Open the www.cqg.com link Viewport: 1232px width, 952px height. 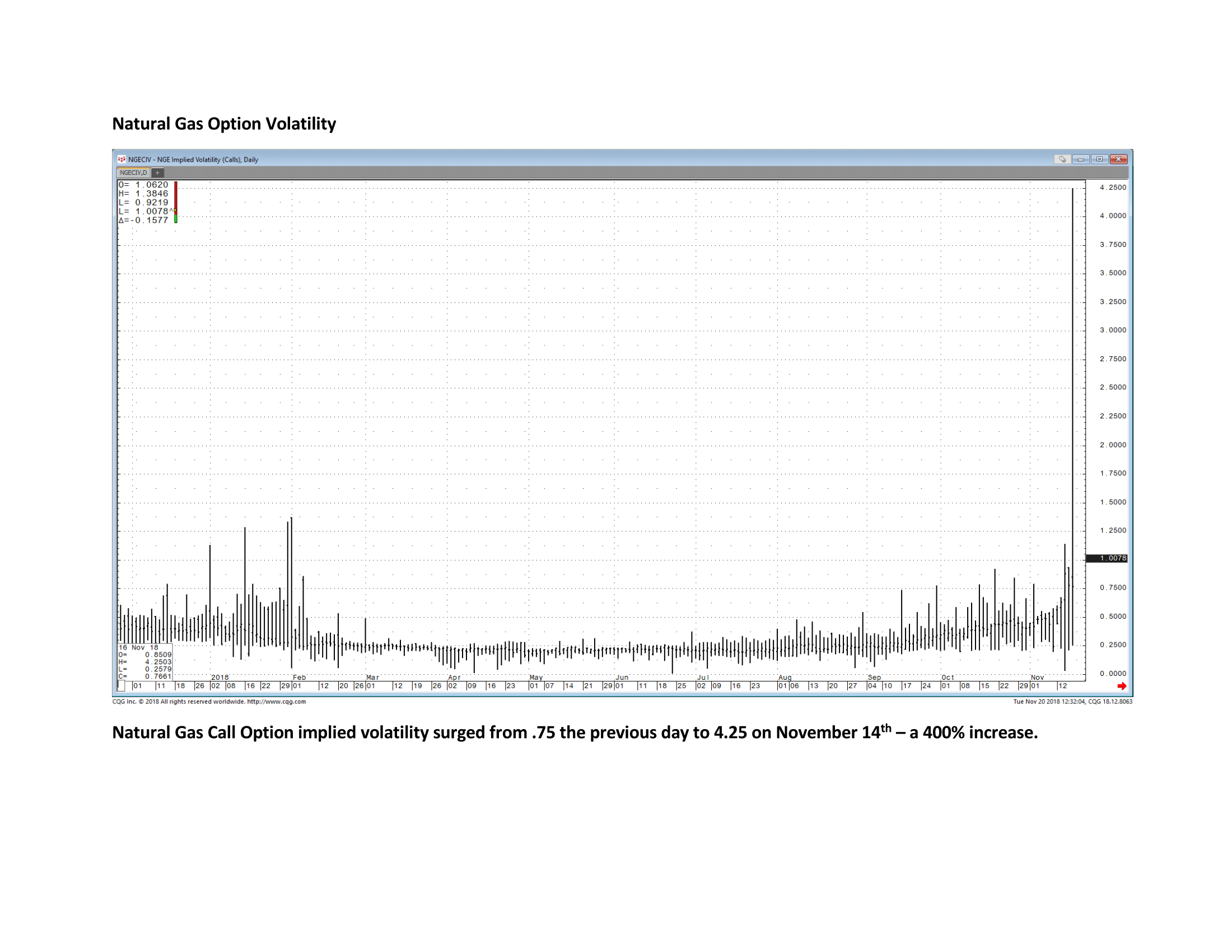[x=277, y=702]
